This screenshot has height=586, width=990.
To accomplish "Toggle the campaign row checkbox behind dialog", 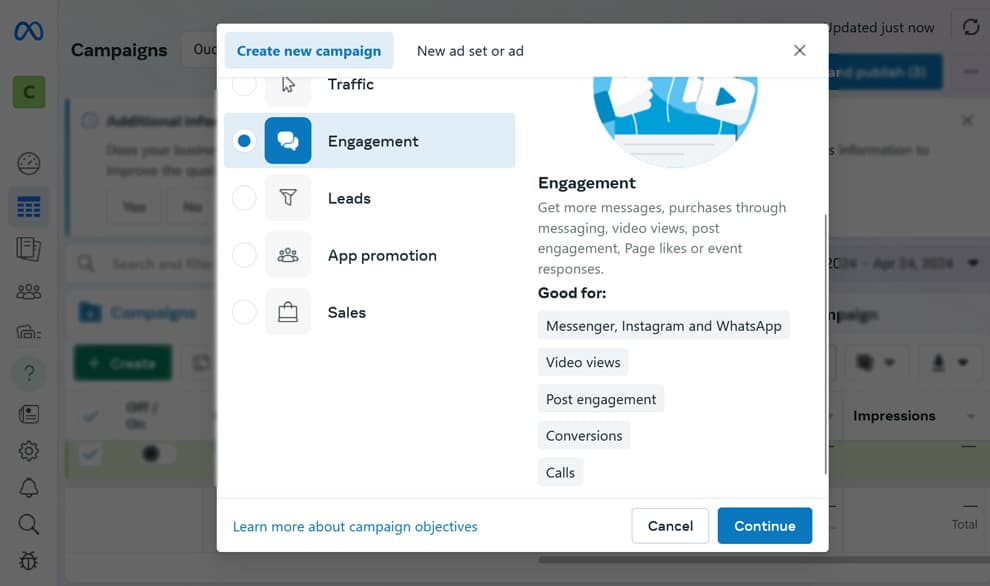I will (90, 453).
